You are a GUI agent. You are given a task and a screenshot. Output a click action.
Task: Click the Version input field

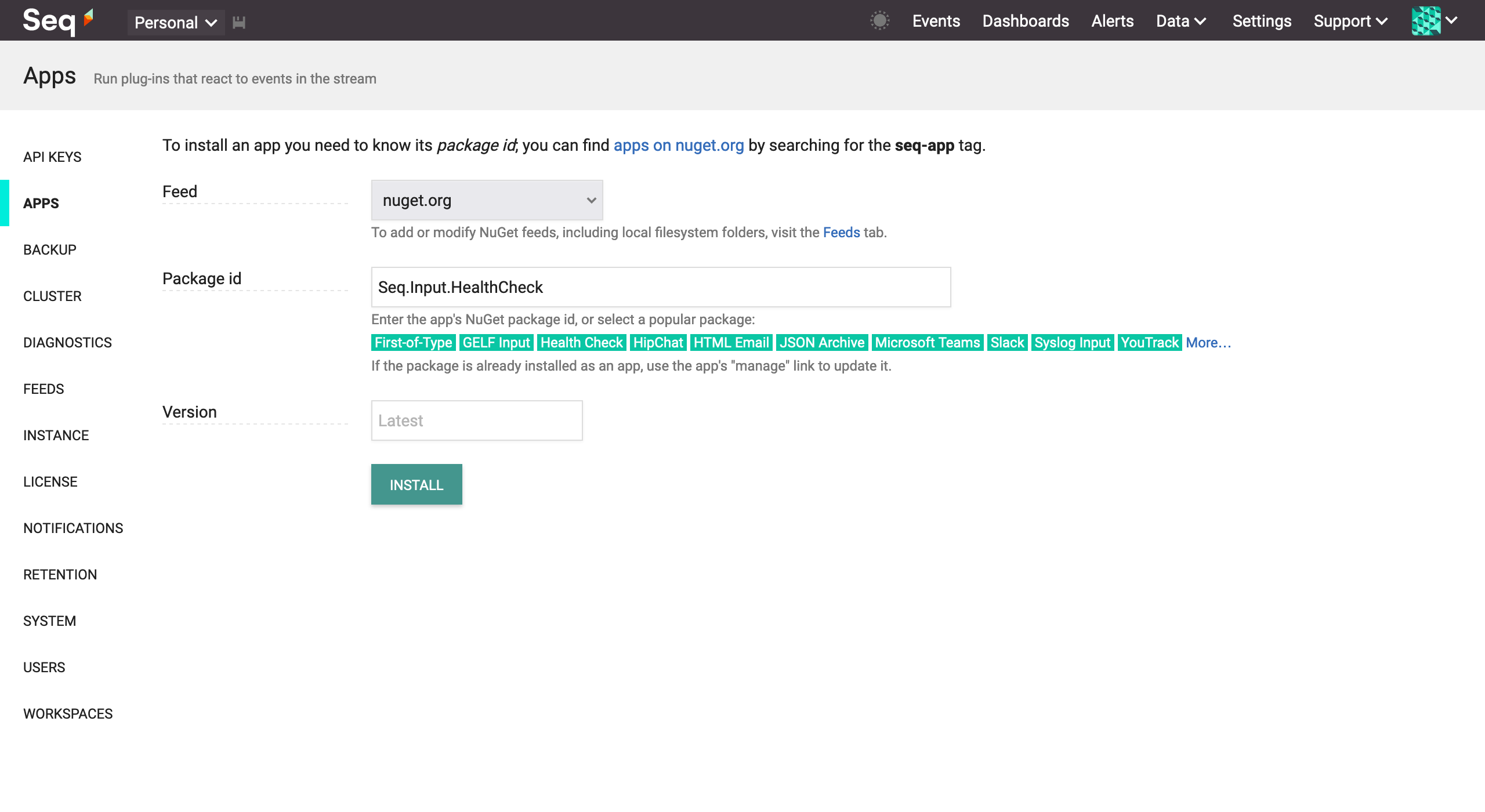(x=476, y=420)
